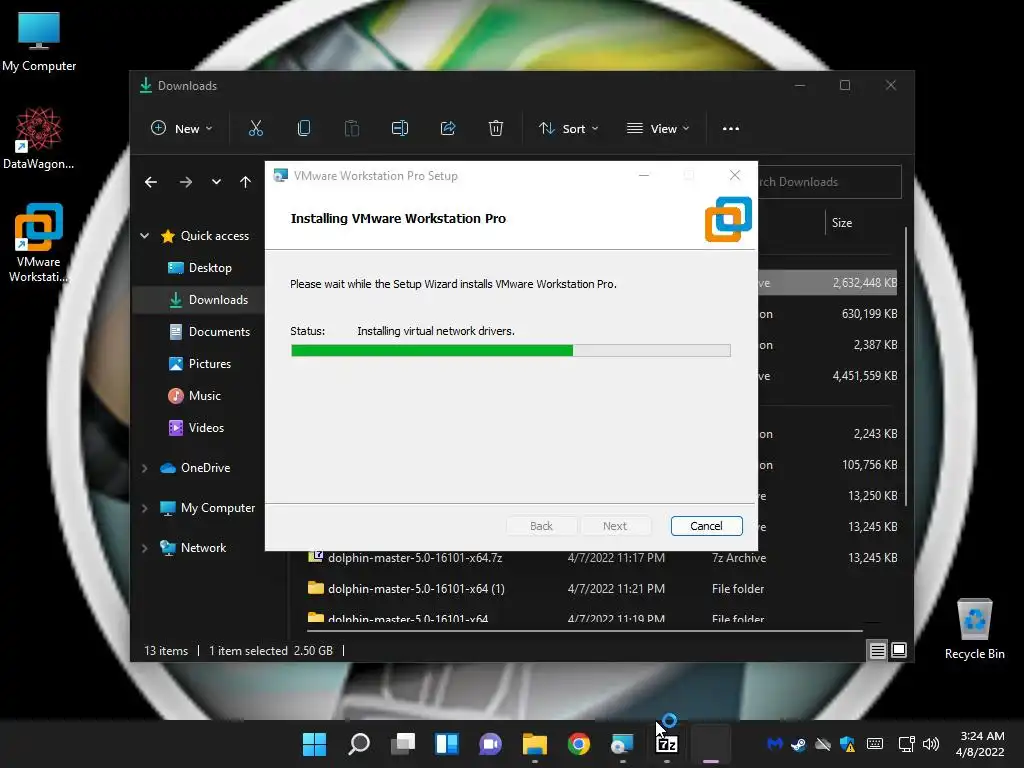Cancel the VMware Workstation Pro installation
This screenshot has width=1024, height=768.
click(x=706, y=526)
